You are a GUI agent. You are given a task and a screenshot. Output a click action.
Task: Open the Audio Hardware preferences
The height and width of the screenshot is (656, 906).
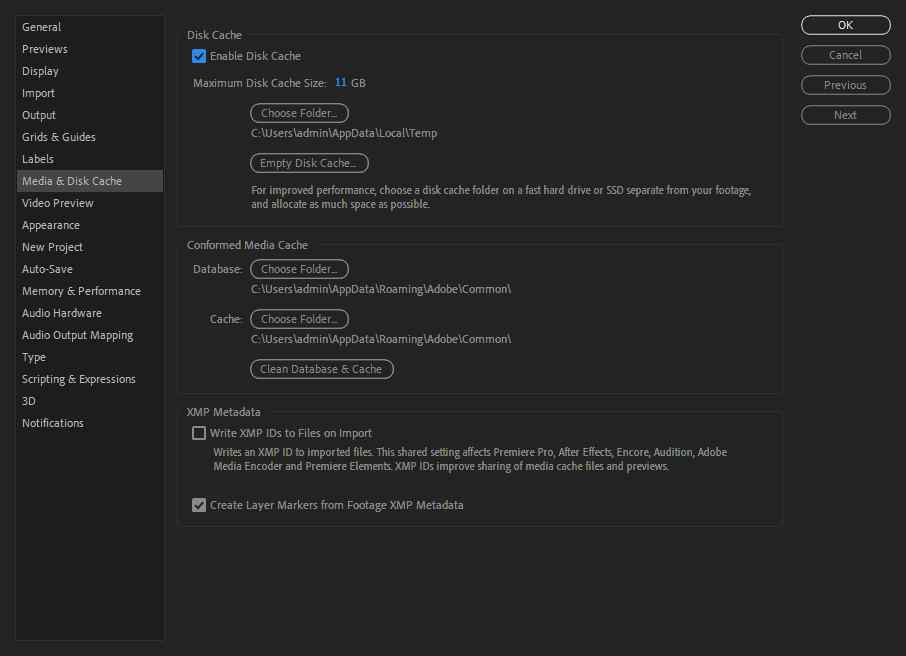click(x=62, y=313)
